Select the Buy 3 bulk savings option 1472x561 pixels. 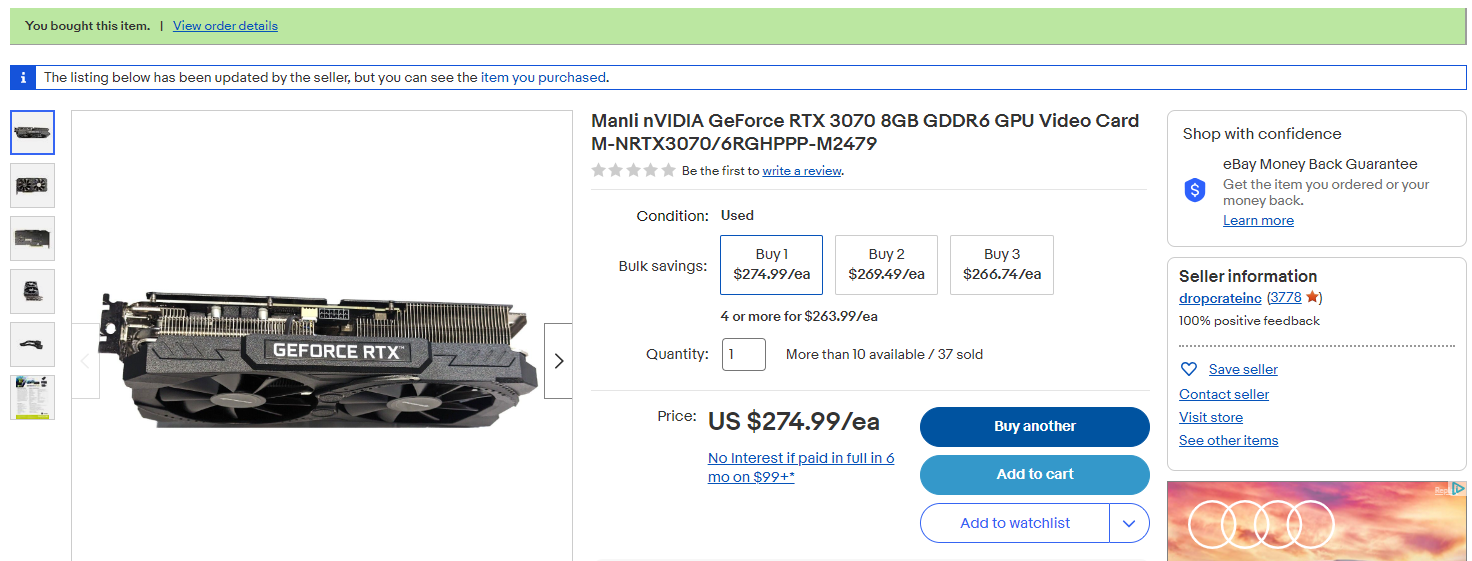1001,264
